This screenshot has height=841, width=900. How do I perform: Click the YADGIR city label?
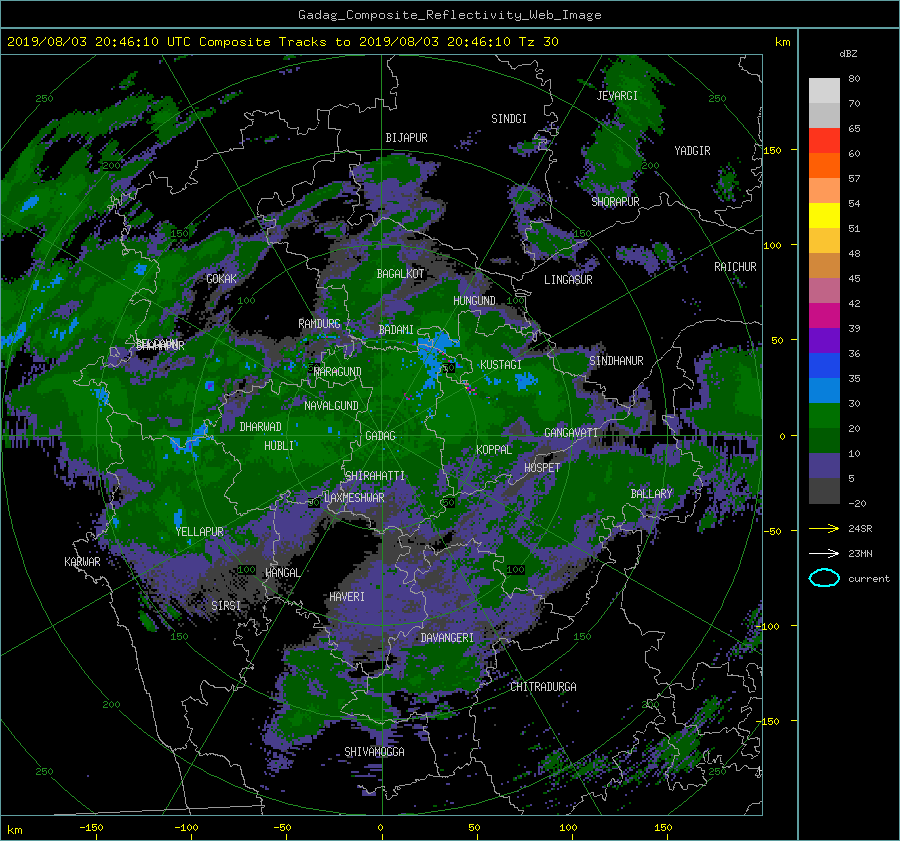pyautogui.click(x=692, y=151)
